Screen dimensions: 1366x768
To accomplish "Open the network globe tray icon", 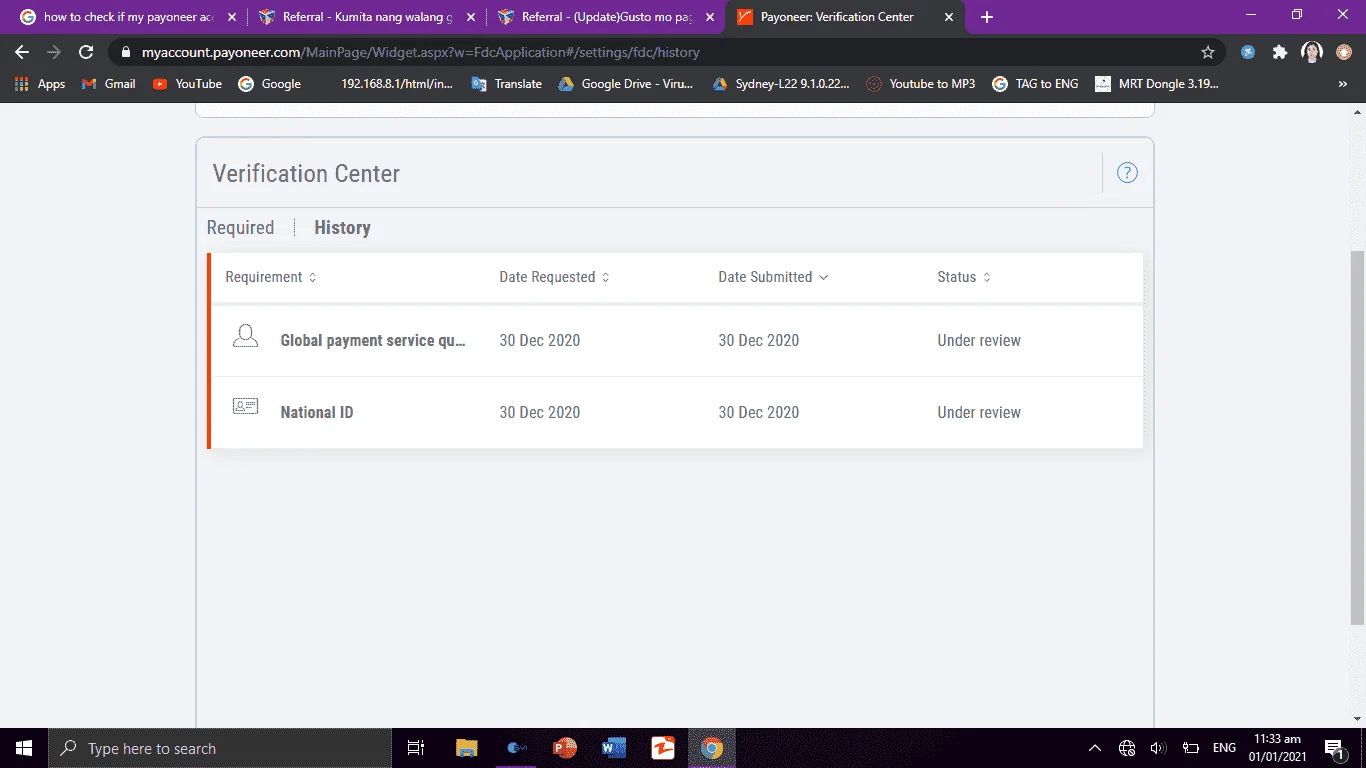I will 1127,748.
